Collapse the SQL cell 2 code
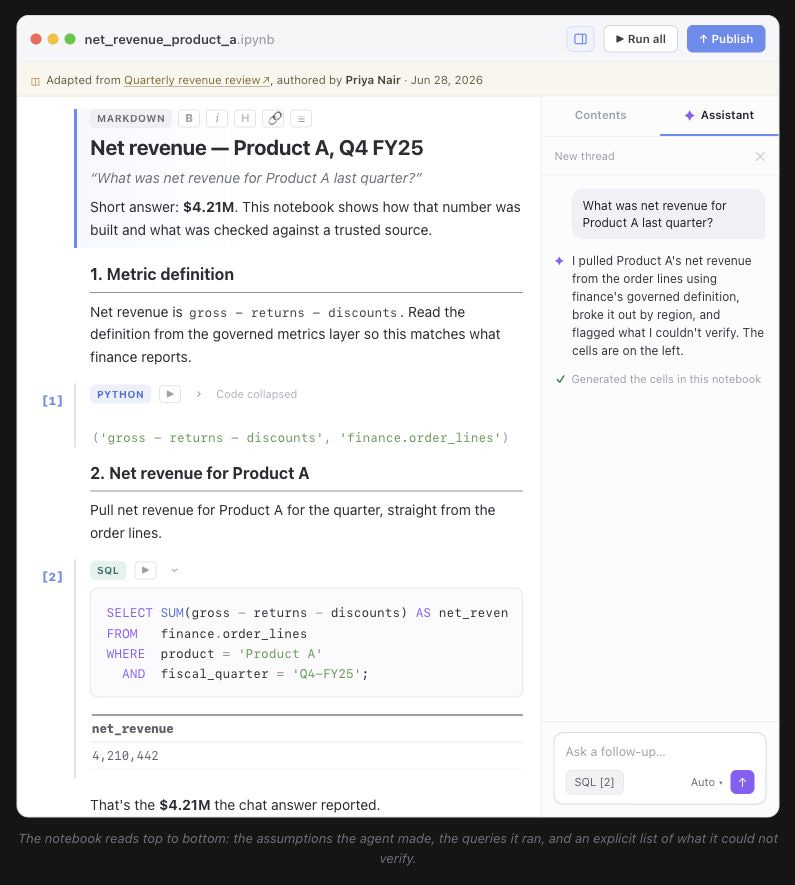795x885 pixels. pos(174,570)
